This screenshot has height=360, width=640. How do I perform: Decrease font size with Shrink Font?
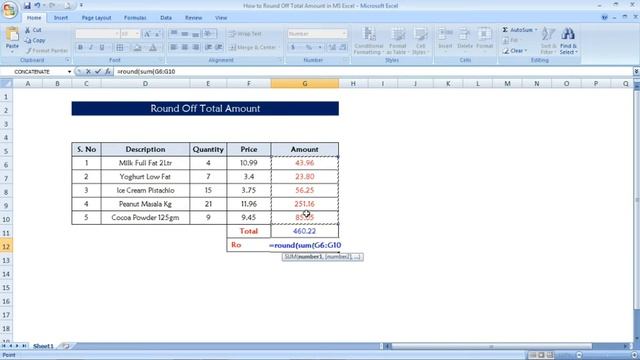tap(157, 34)
